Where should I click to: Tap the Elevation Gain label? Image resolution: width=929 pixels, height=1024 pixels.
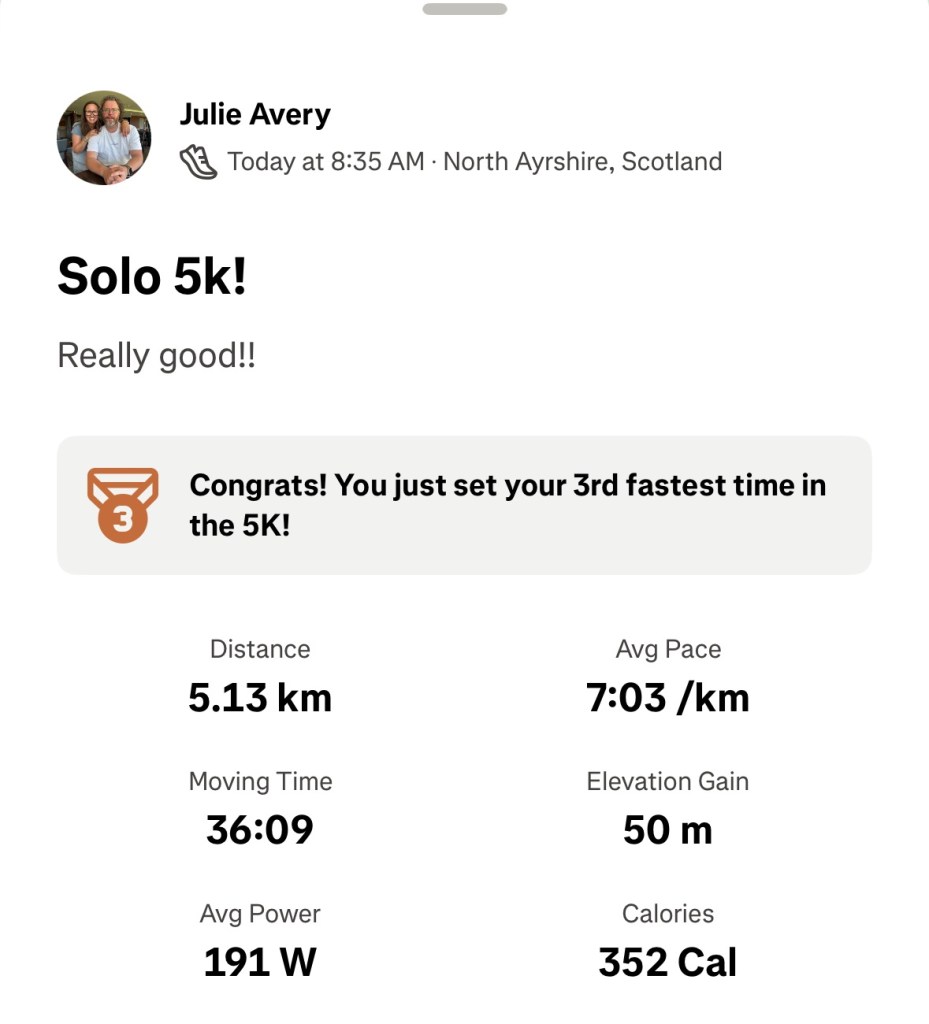(x=668, y=781)
